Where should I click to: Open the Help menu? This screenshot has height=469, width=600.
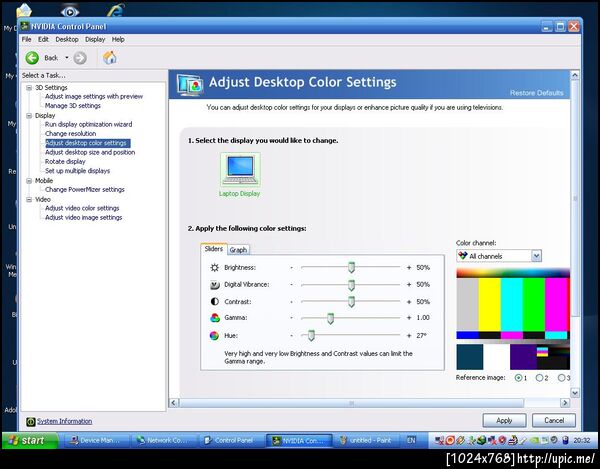(x=118, y=39)
